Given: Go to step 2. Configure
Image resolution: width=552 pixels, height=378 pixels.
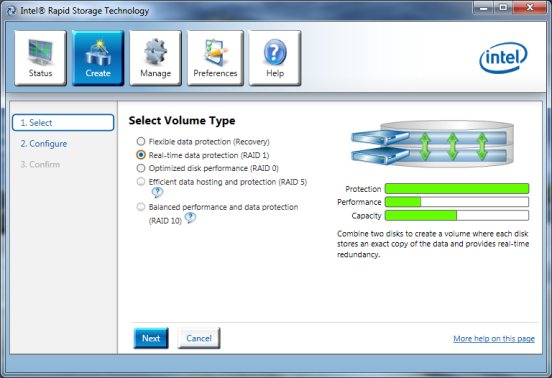Looking at the screenshot, I should coord(44,144).
